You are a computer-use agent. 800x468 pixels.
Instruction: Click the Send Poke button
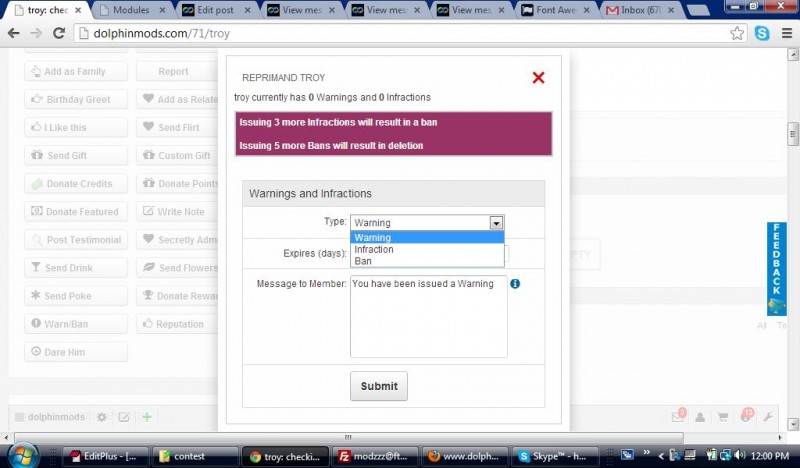(76, 296)
